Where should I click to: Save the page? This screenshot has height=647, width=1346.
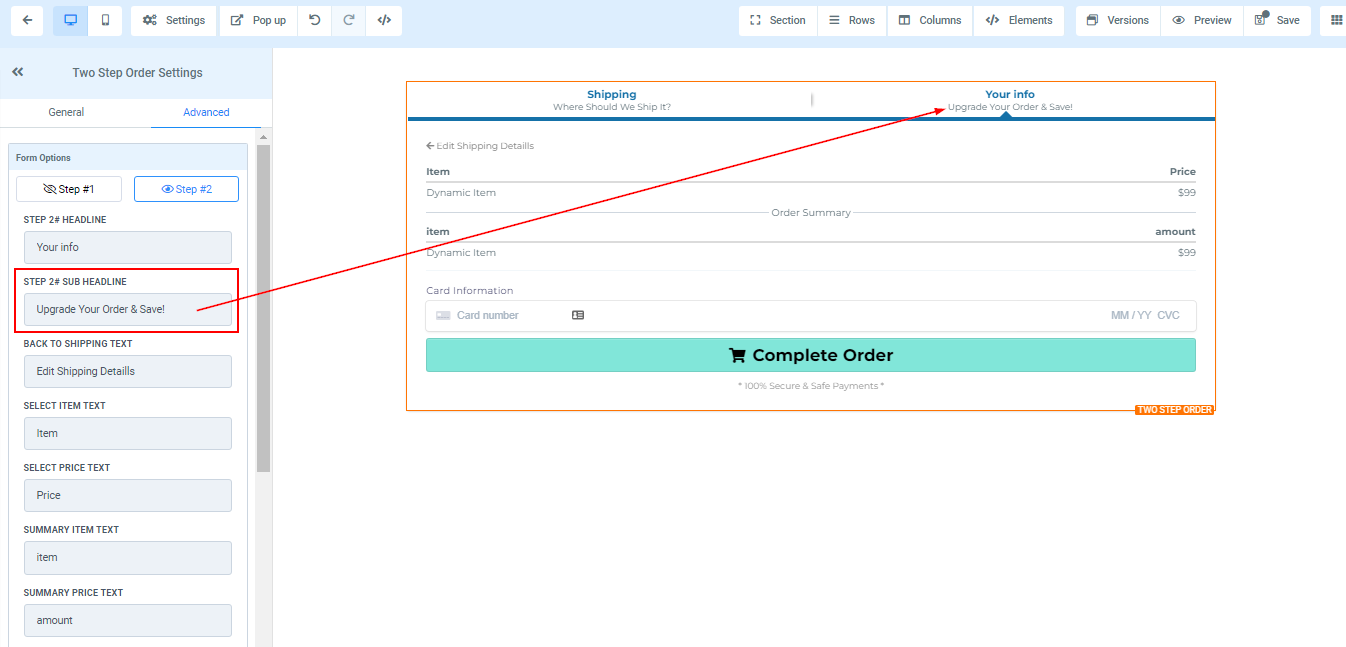tap(1277, 20)
